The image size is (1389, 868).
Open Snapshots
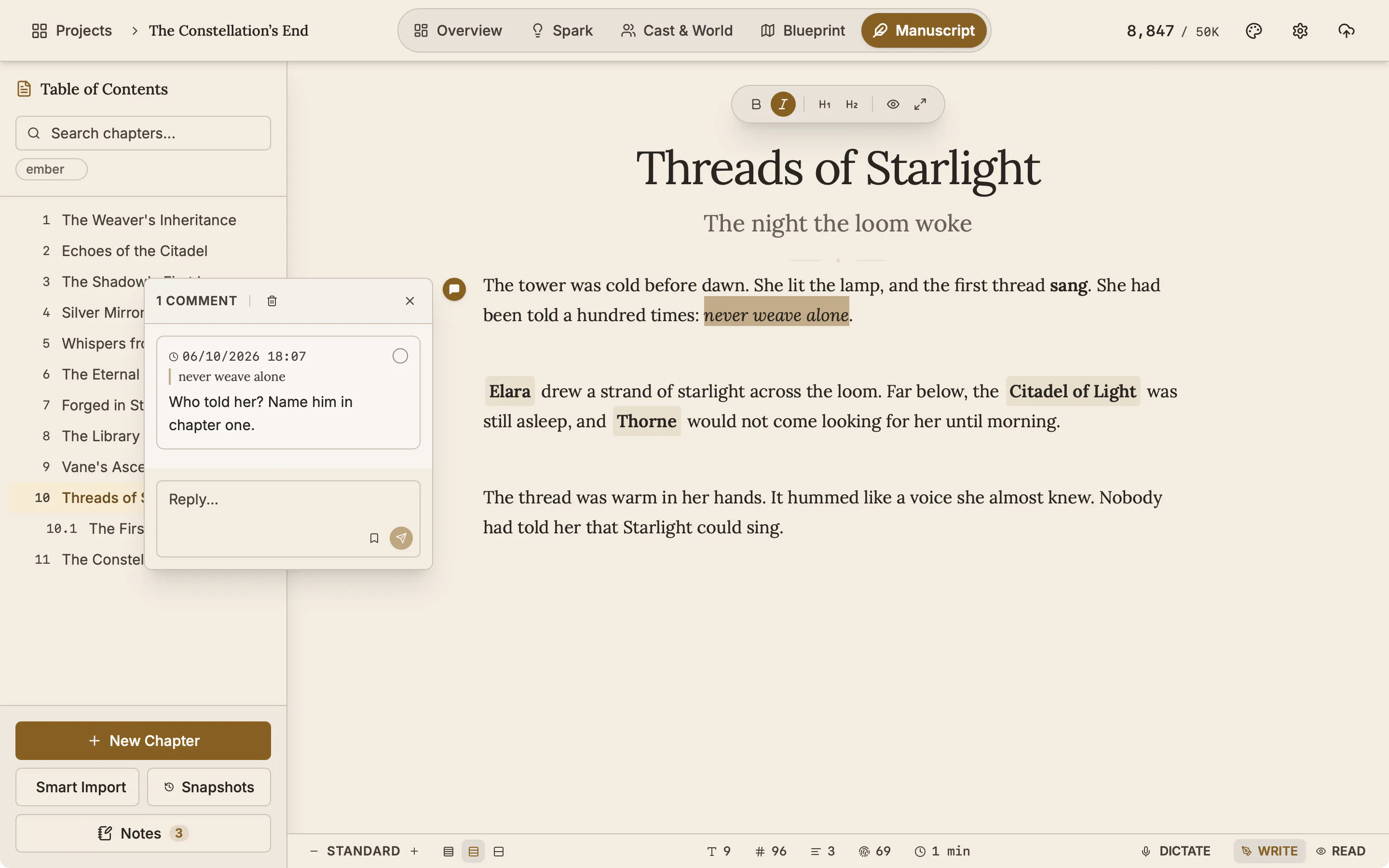click(x=209, y=787)
